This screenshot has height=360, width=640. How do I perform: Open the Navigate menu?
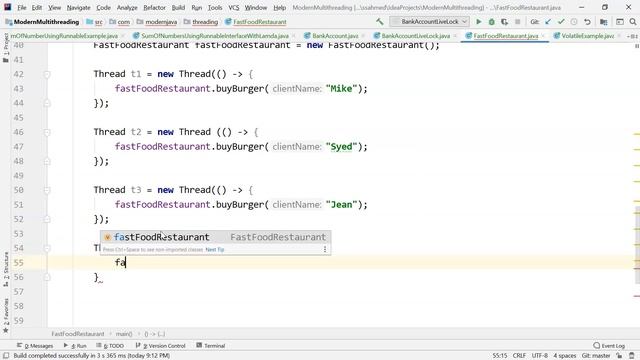click(x=78, y=7)
